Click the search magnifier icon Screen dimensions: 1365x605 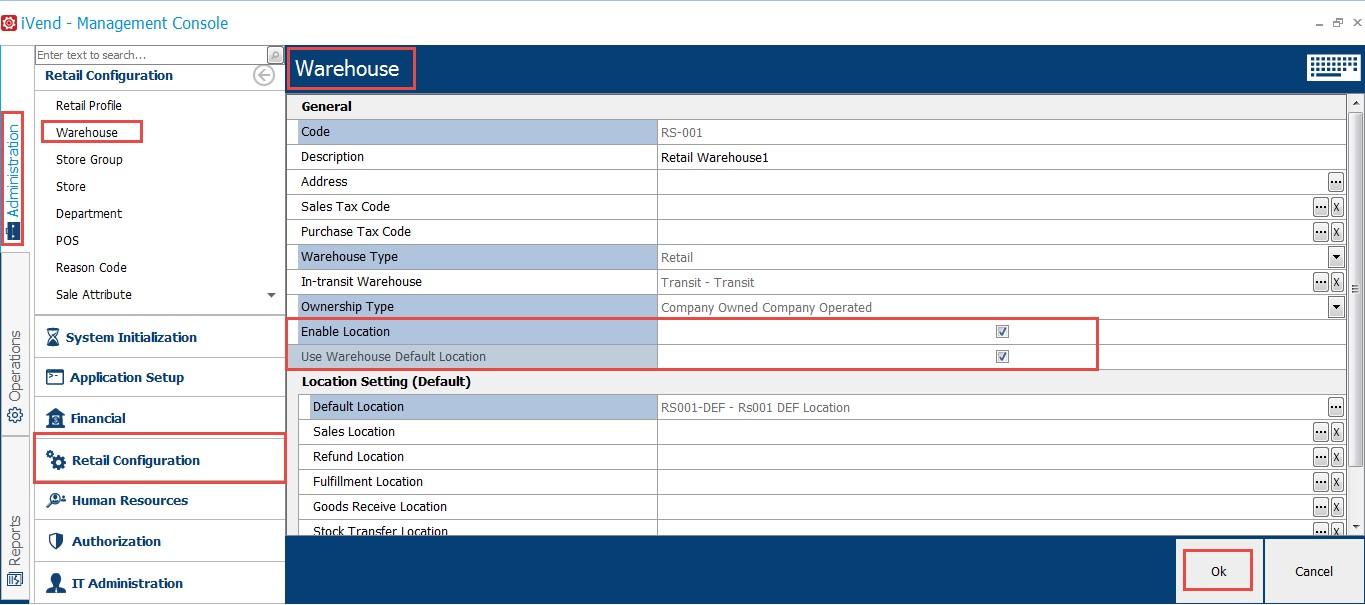(275, 55)
